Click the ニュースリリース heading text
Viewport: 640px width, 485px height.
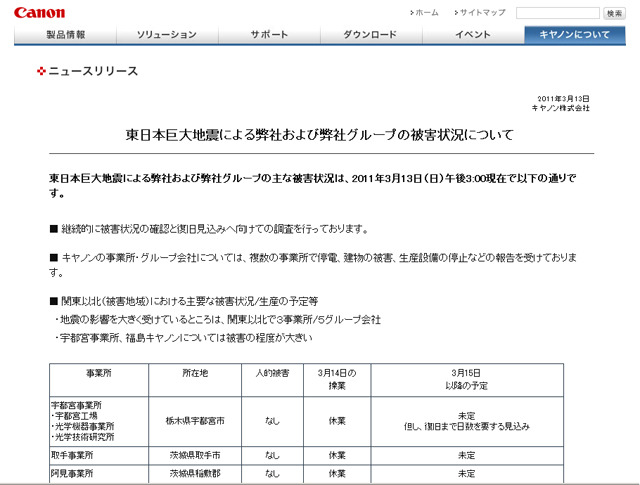[93, 71]
